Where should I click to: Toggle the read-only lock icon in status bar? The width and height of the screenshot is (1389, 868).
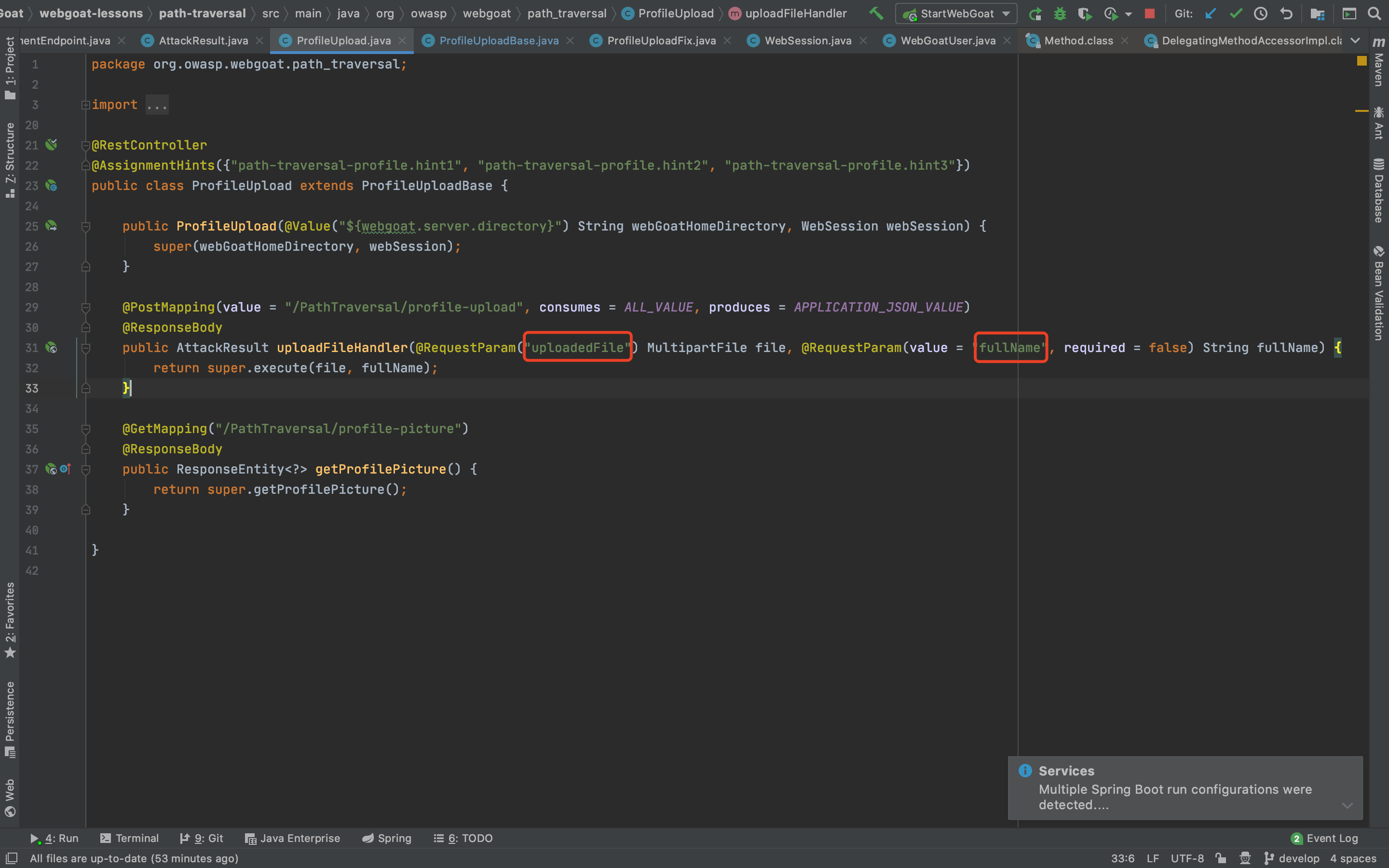pyautogui.click(x=1221, y=858)
